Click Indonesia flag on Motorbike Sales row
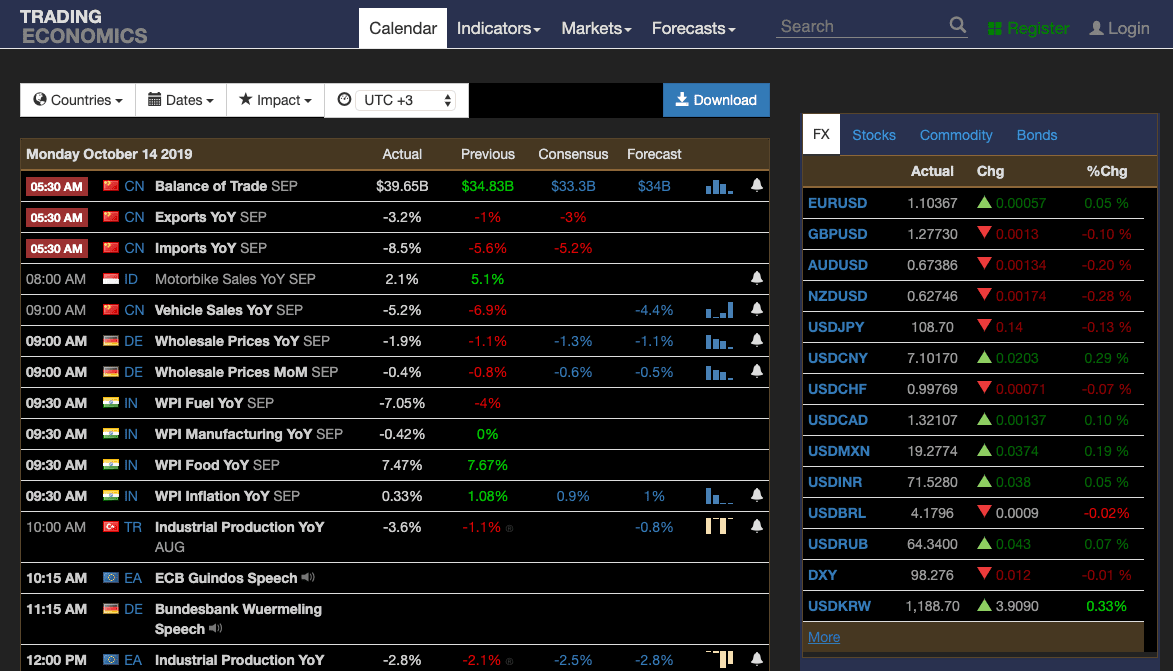The width and height of the screenshot is (1173, 671). point(111,278)
